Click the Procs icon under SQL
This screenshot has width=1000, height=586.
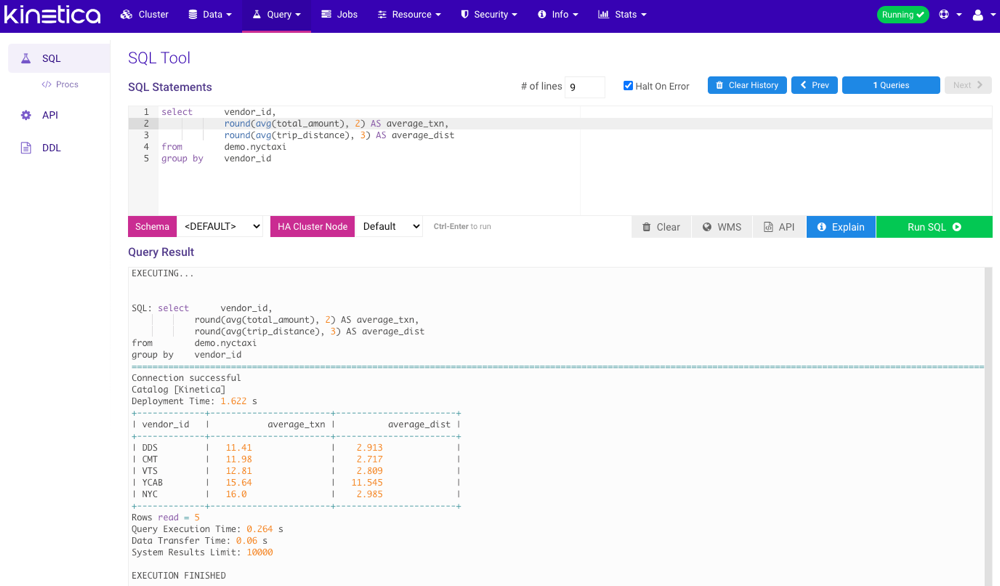[x=47, y=84]
